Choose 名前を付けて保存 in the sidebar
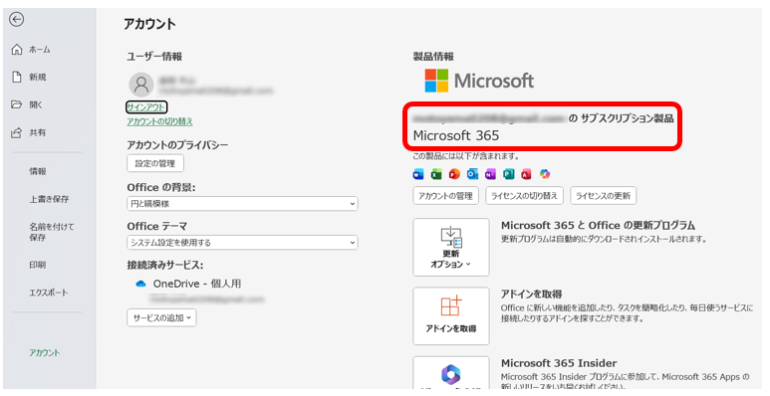 pyautogui.click(x=52, y=232)
